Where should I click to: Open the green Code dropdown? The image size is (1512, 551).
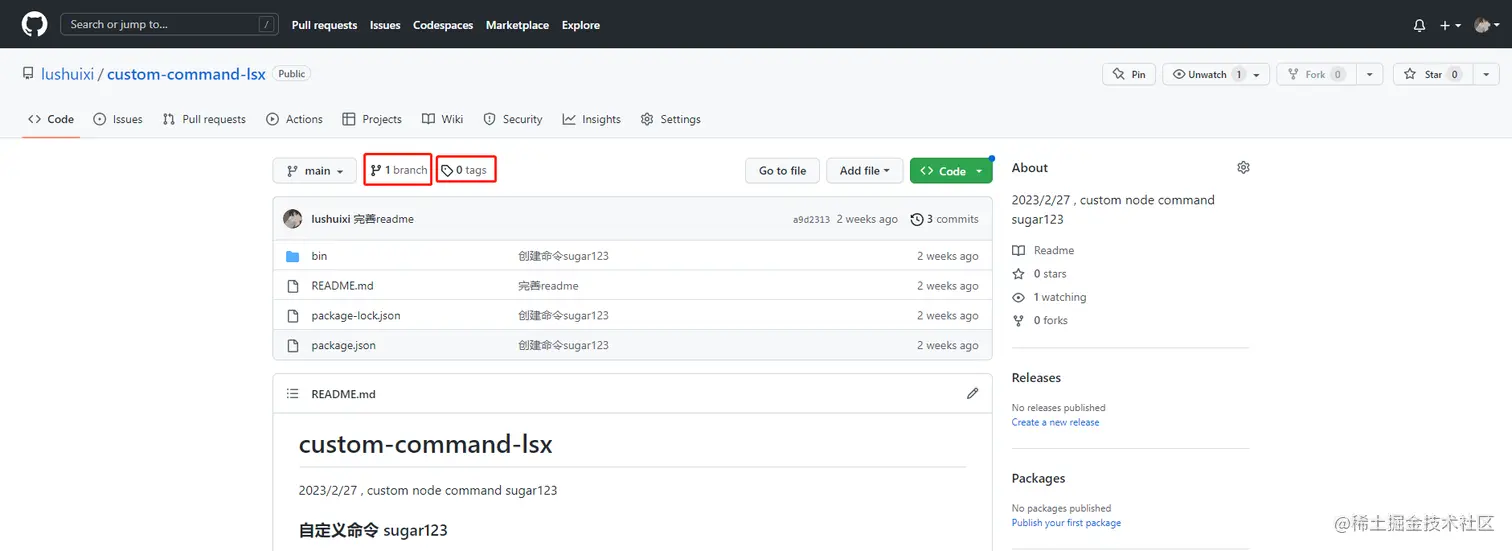[x=951, y=171]
